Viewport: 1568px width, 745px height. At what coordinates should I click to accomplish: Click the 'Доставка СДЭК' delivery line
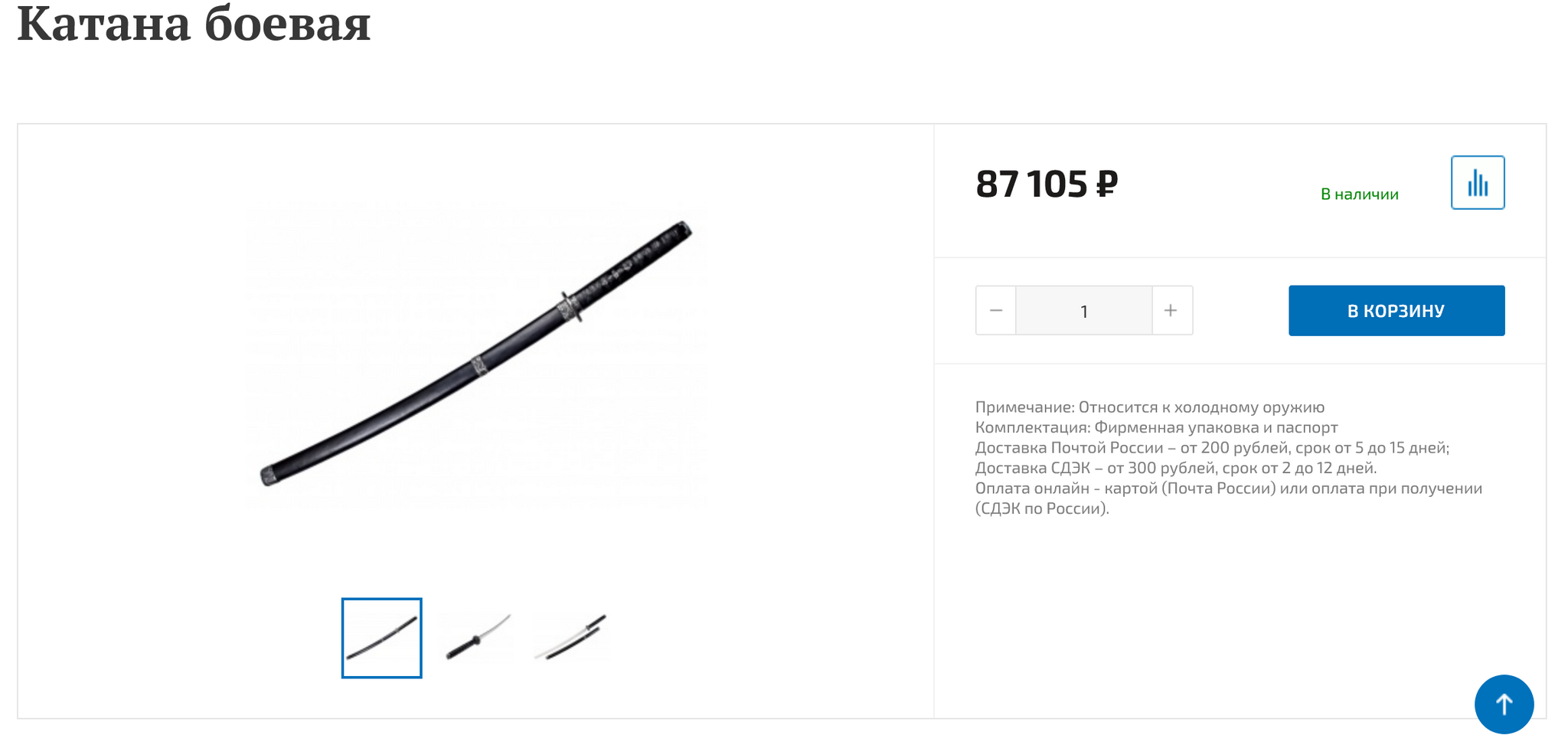[1175, 468]
